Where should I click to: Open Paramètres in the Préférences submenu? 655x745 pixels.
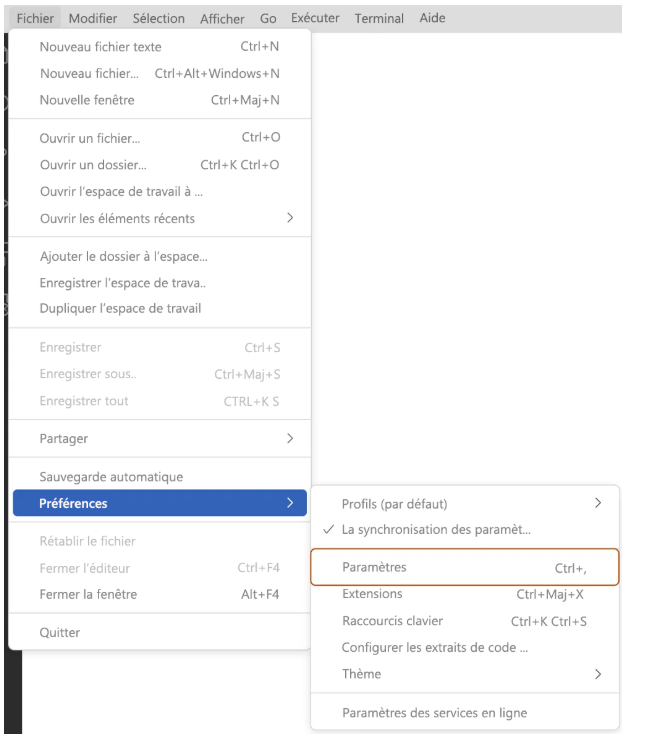(465, 567)
